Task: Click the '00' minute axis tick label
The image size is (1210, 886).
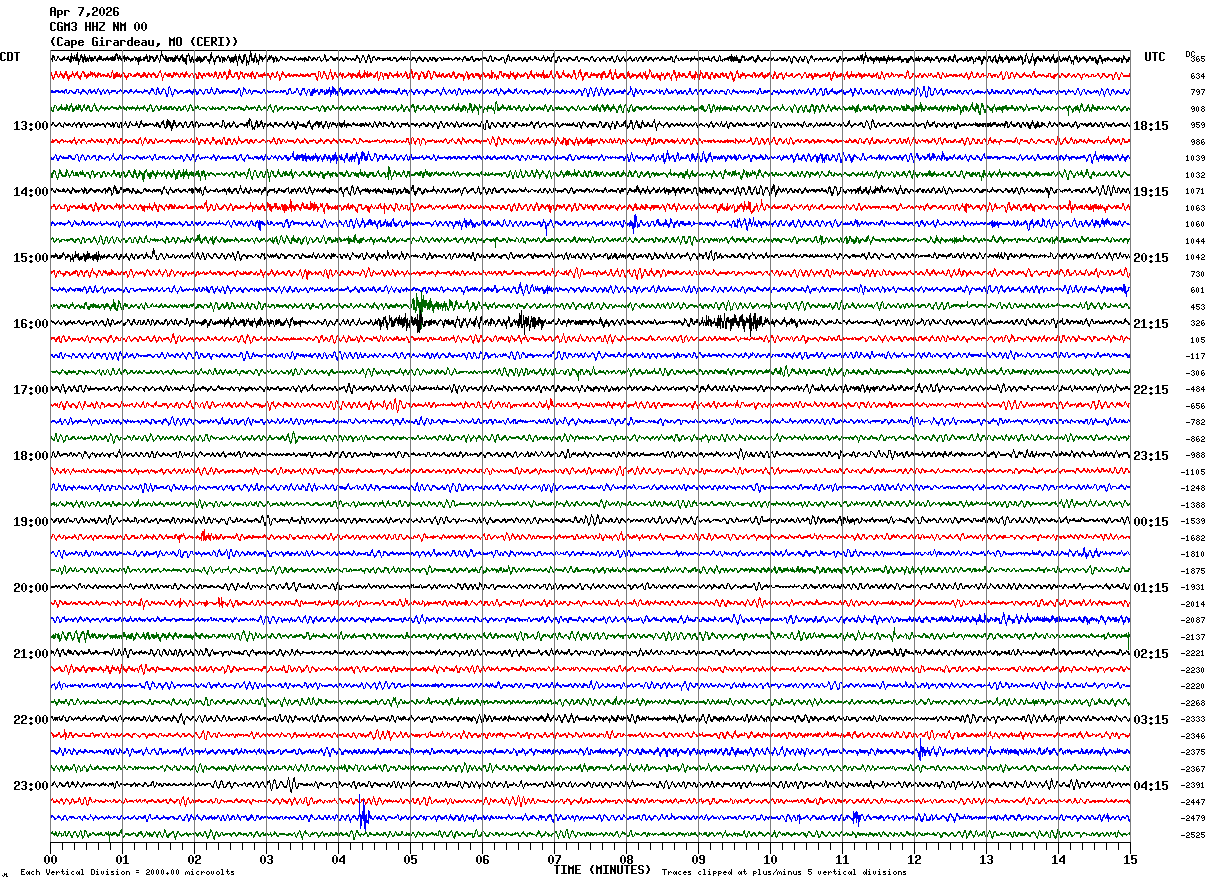Action: [50, 859]
